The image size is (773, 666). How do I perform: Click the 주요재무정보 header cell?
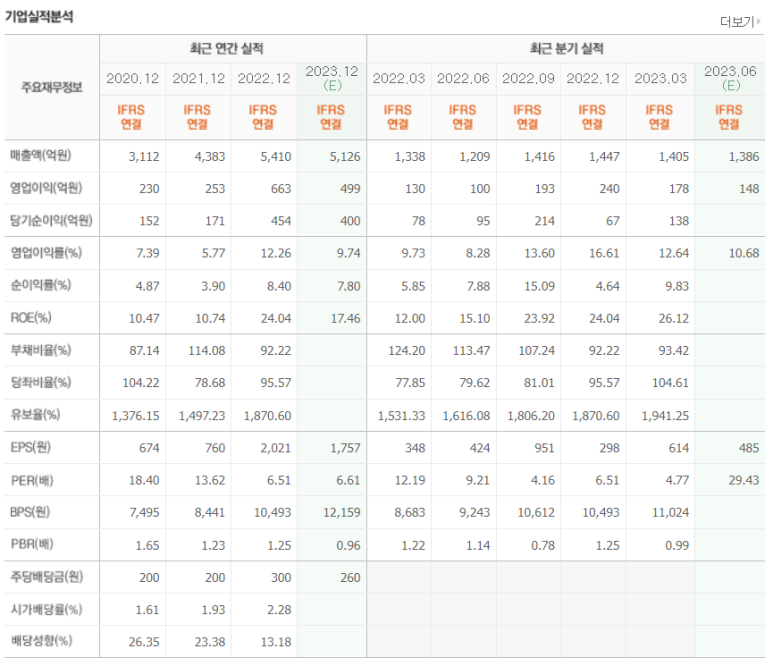coord(52,87)
